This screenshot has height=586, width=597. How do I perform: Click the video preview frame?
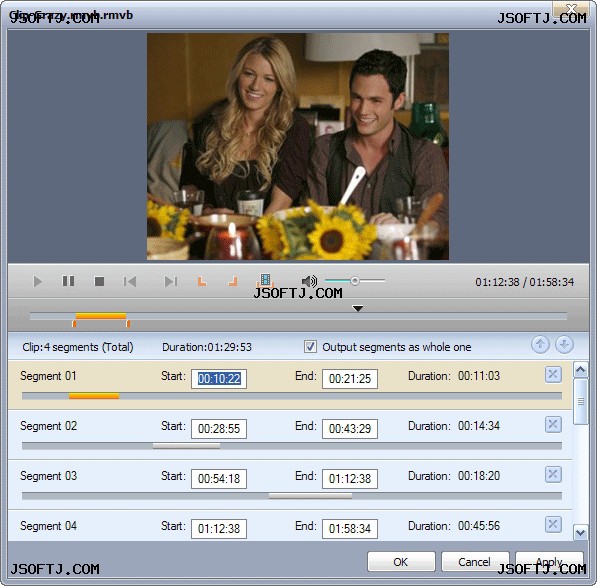point(298,146)
